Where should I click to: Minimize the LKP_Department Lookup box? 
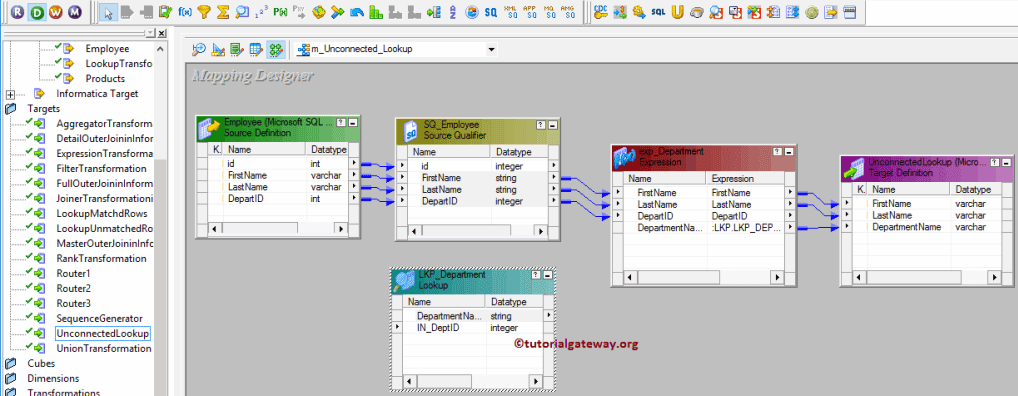point(547,275)
